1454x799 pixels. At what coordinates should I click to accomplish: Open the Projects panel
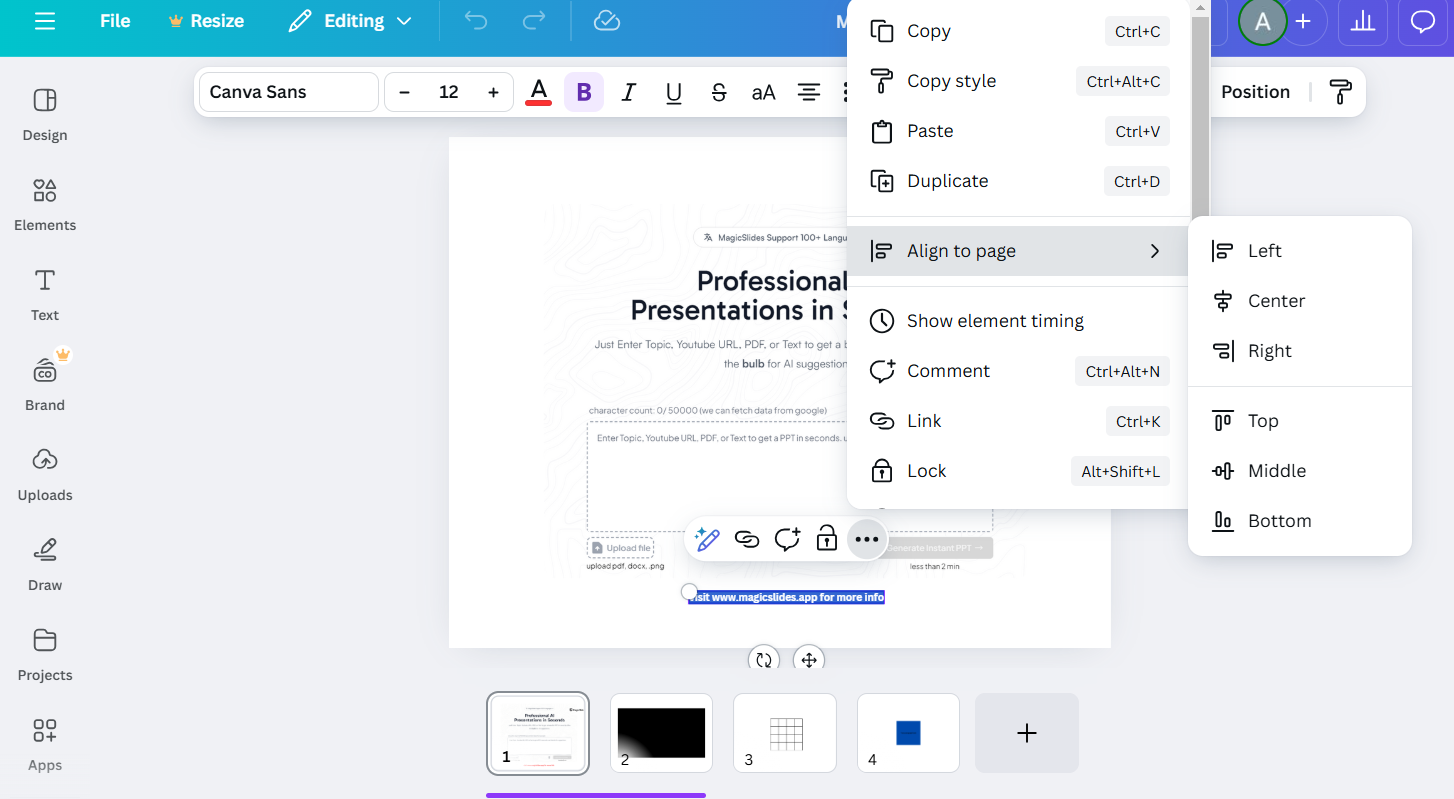pos(45,655)
